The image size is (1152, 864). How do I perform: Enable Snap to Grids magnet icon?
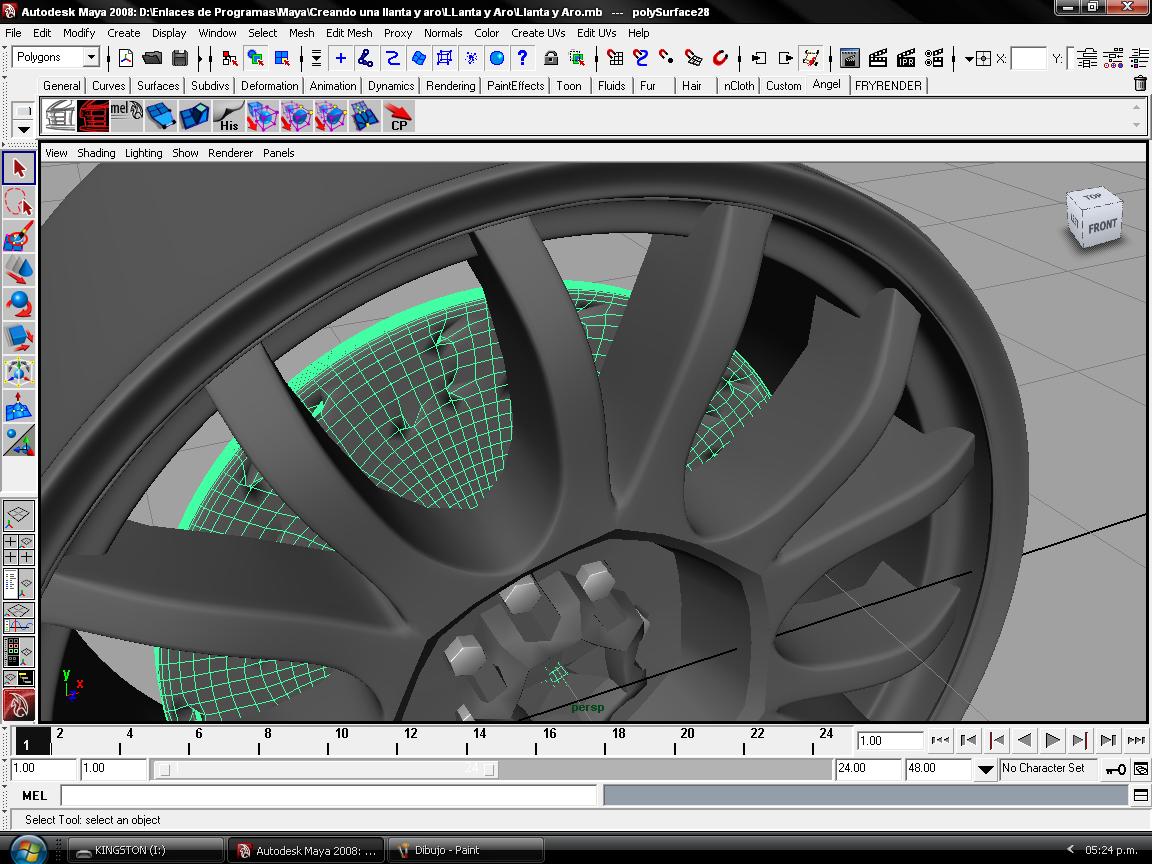click(x=615, y=58)
